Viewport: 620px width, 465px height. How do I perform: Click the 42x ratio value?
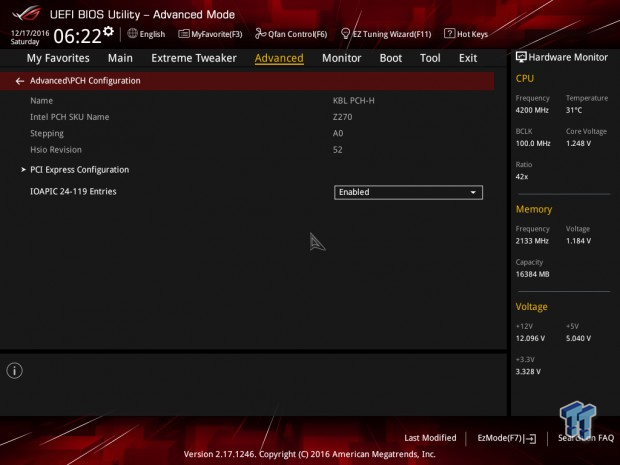pos(522,177)
